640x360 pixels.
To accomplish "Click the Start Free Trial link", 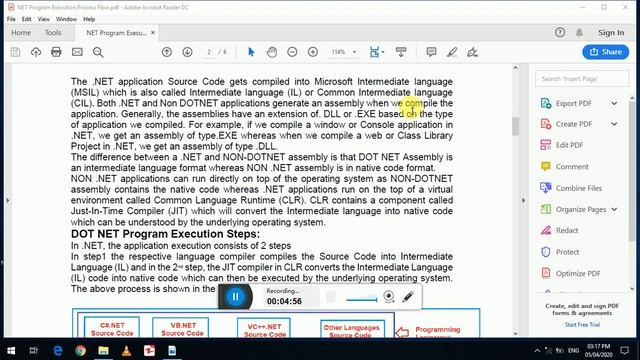I will [x=582, y=325].
